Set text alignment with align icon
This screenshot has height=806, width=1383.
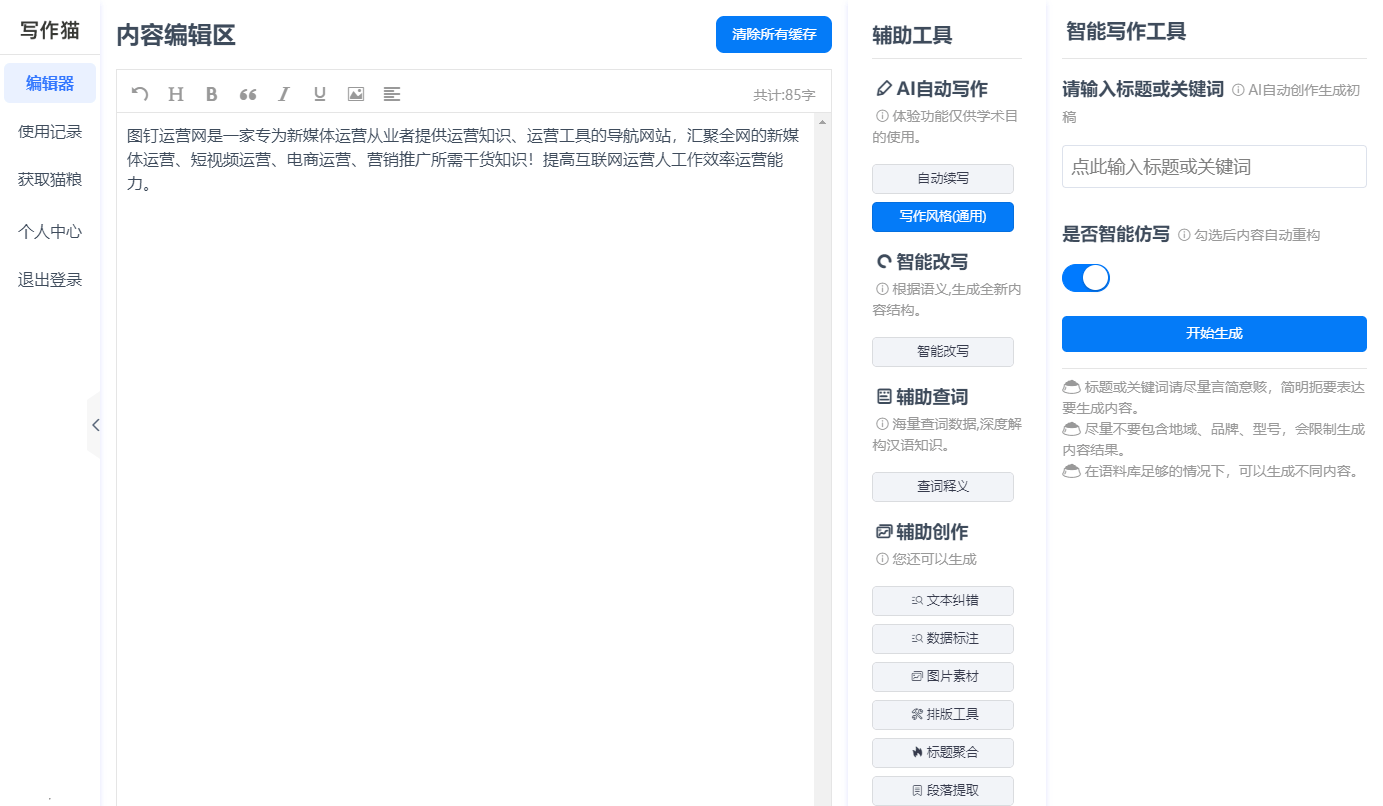tap(392, 94)
